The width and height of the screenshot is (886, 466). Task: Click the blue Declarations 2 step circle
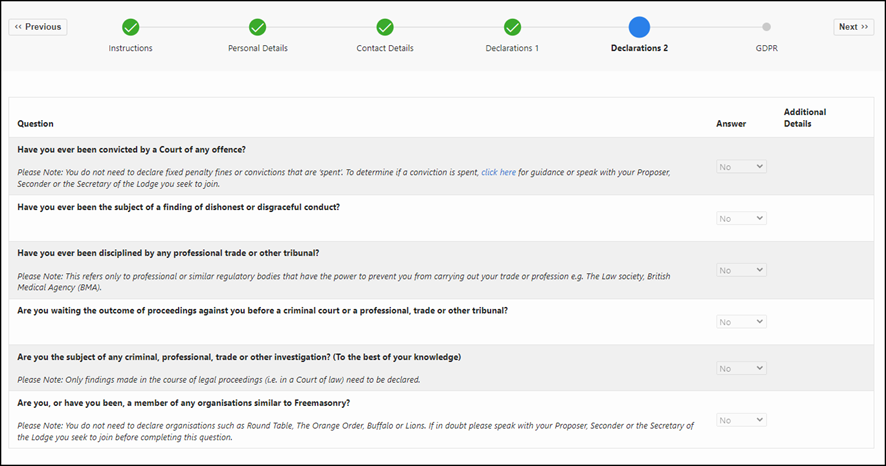coord(639,27)
